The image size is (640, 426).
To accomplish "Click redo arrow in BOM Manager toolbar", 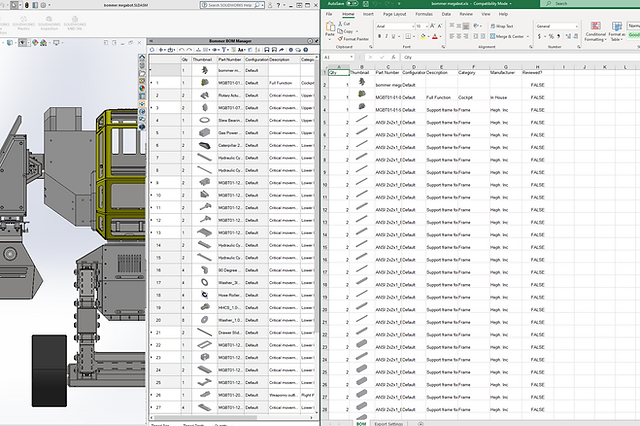I will point(189,50).
